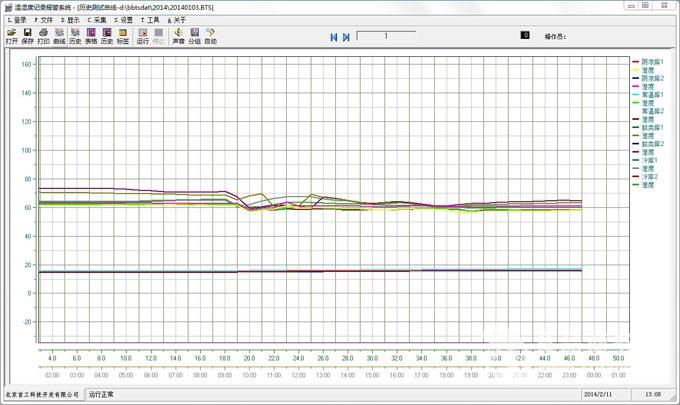Viewport: 680px width, 405px height.
Task: Open the D.显示 menu
Action: (x=70, y=20)
